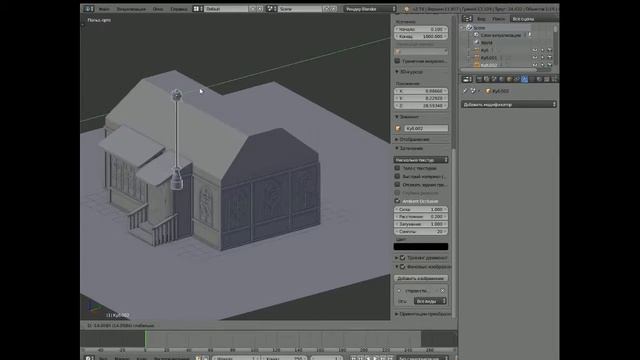Open the Constraints properties tab icon
Viewport: 640px width, 360px height.
click(x=516, y=79)
